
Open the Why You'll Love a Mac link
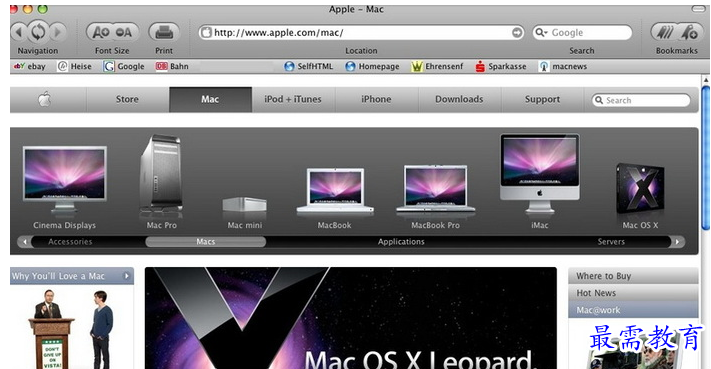[58, 276]
